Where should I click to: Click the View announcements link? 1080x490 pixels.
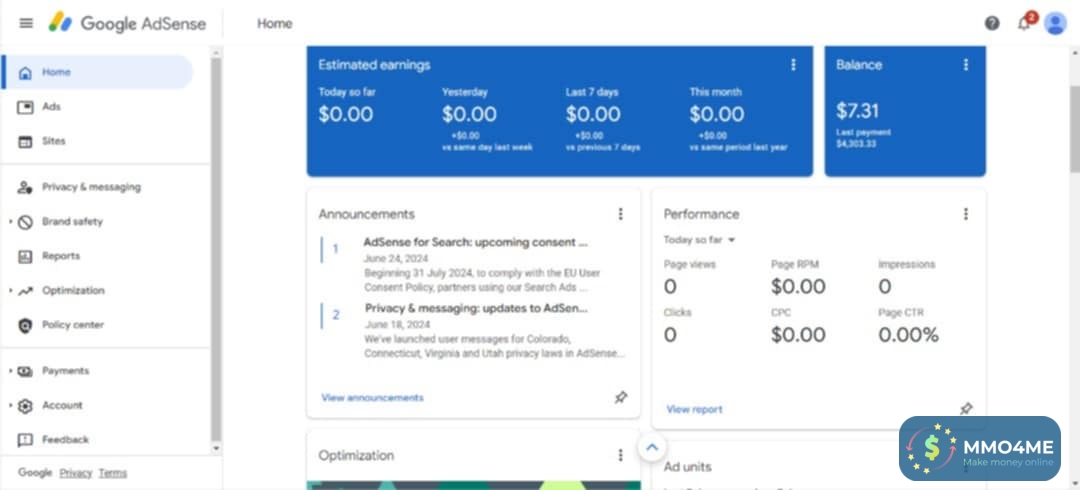pyautogui.click(x=372, y=398)
